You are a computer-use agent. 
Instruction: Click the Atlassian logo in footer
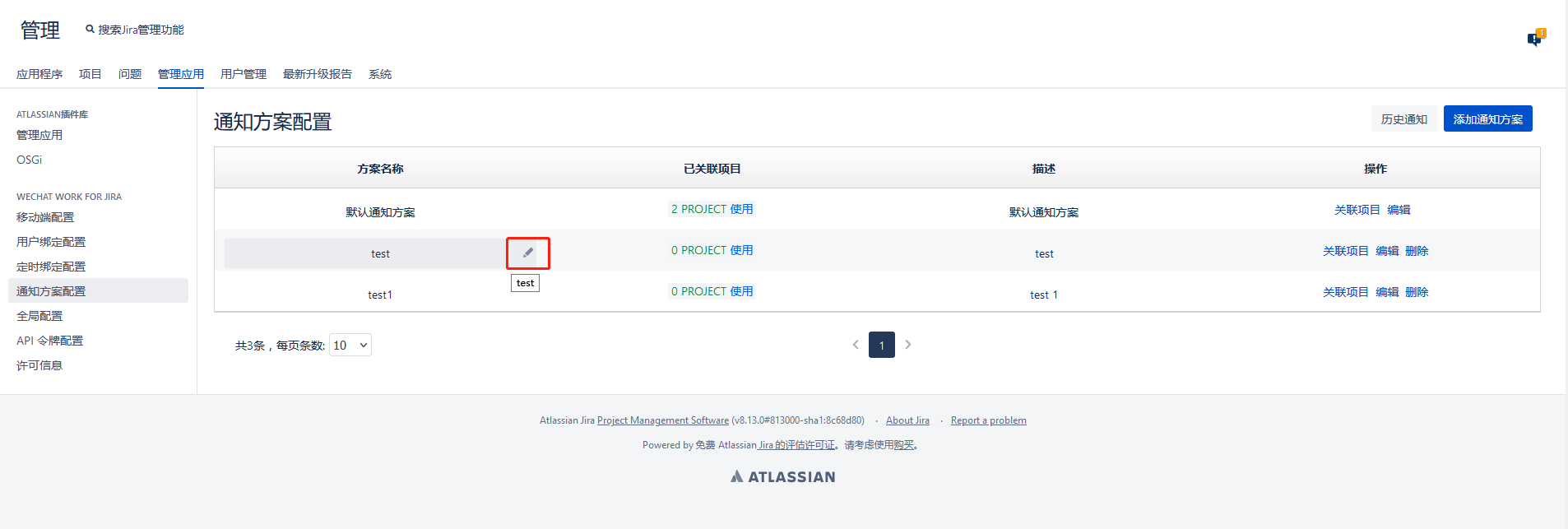coord(782,476)
